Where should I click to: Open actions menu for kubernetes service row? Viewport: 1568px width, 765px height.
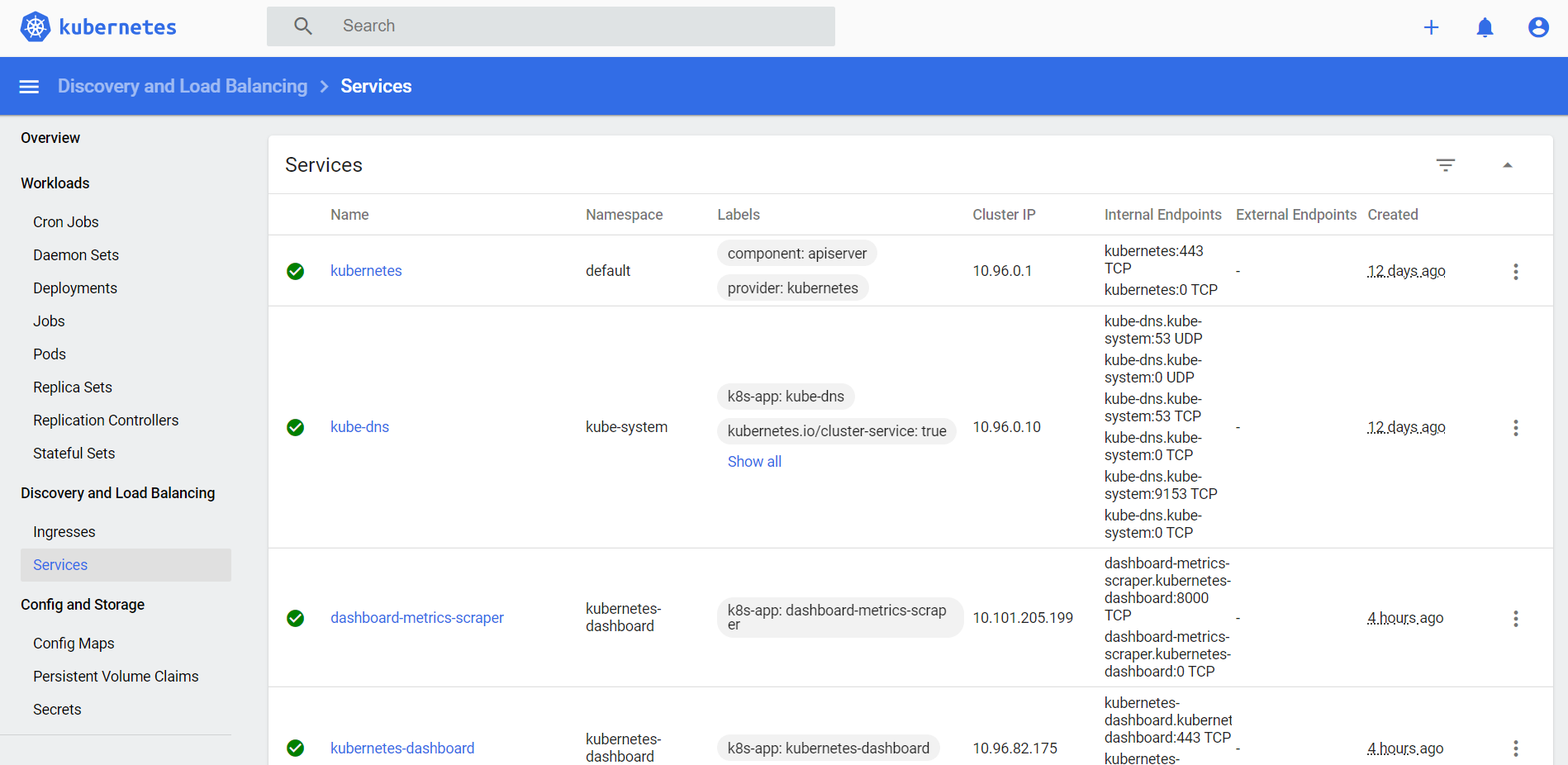tap(1515, 272)
